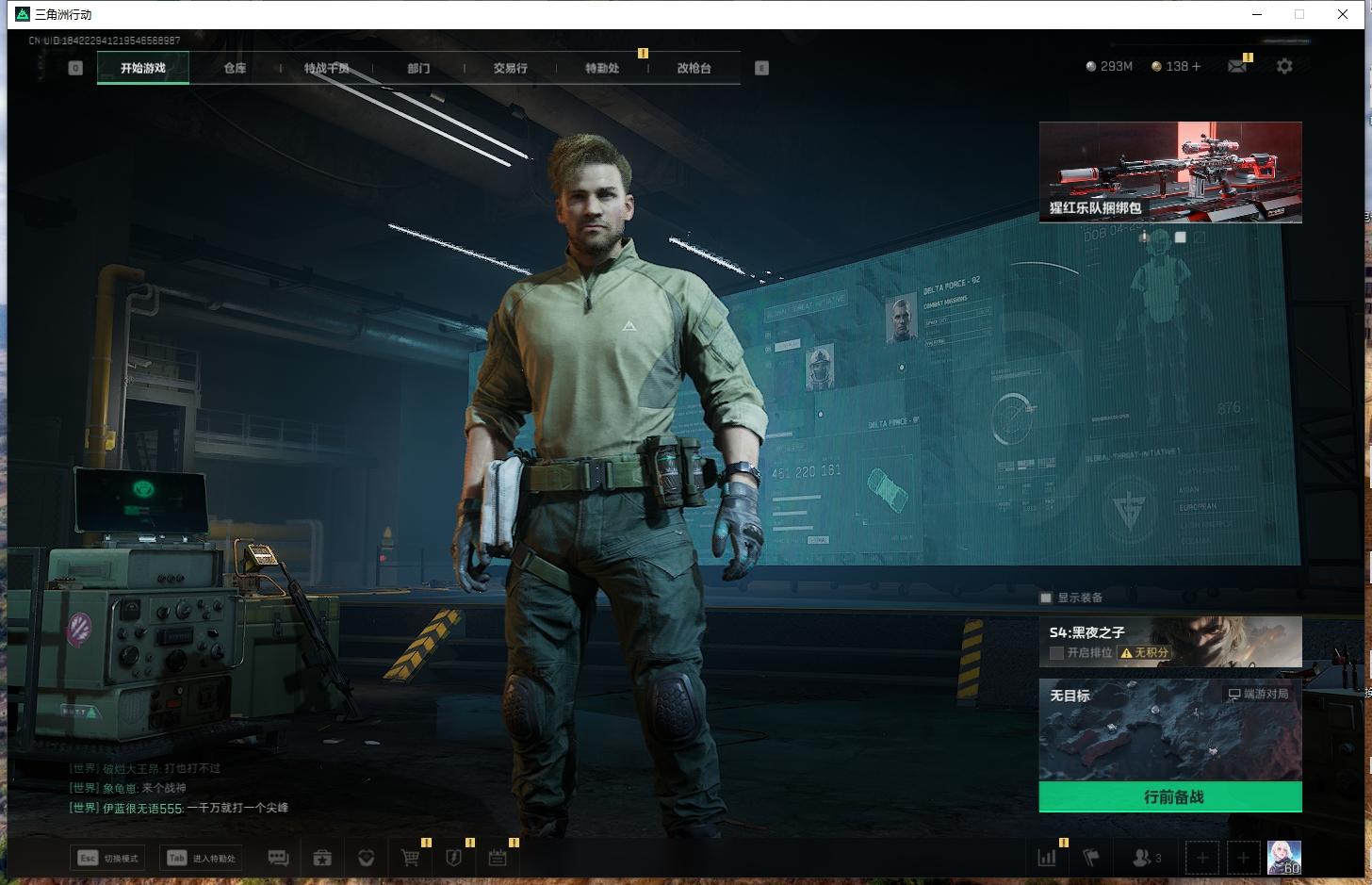1372x885 pixels.
Task: Open the 特战干员 tab
Action: point(326,68)
